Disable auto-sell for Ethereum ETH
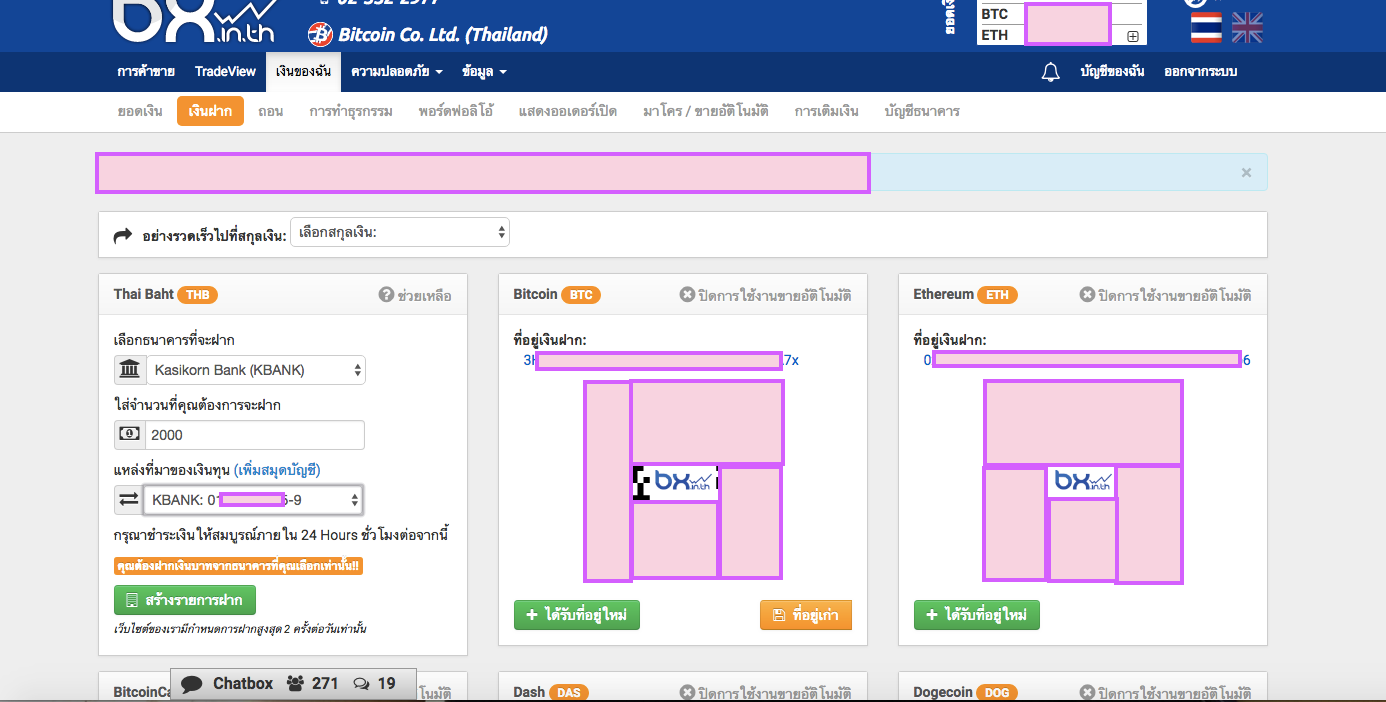This screenshot has height=702, width=1386. click(1166, 295)
